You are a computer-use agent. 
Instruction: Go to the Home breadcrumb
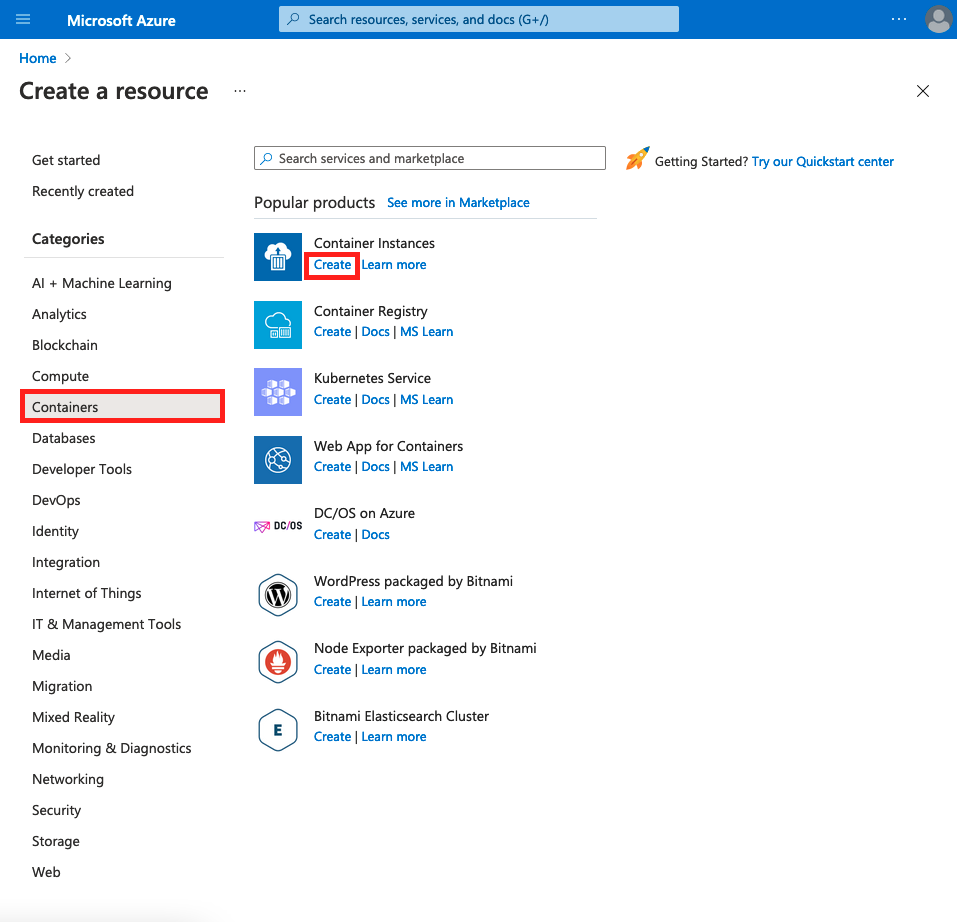37,58
